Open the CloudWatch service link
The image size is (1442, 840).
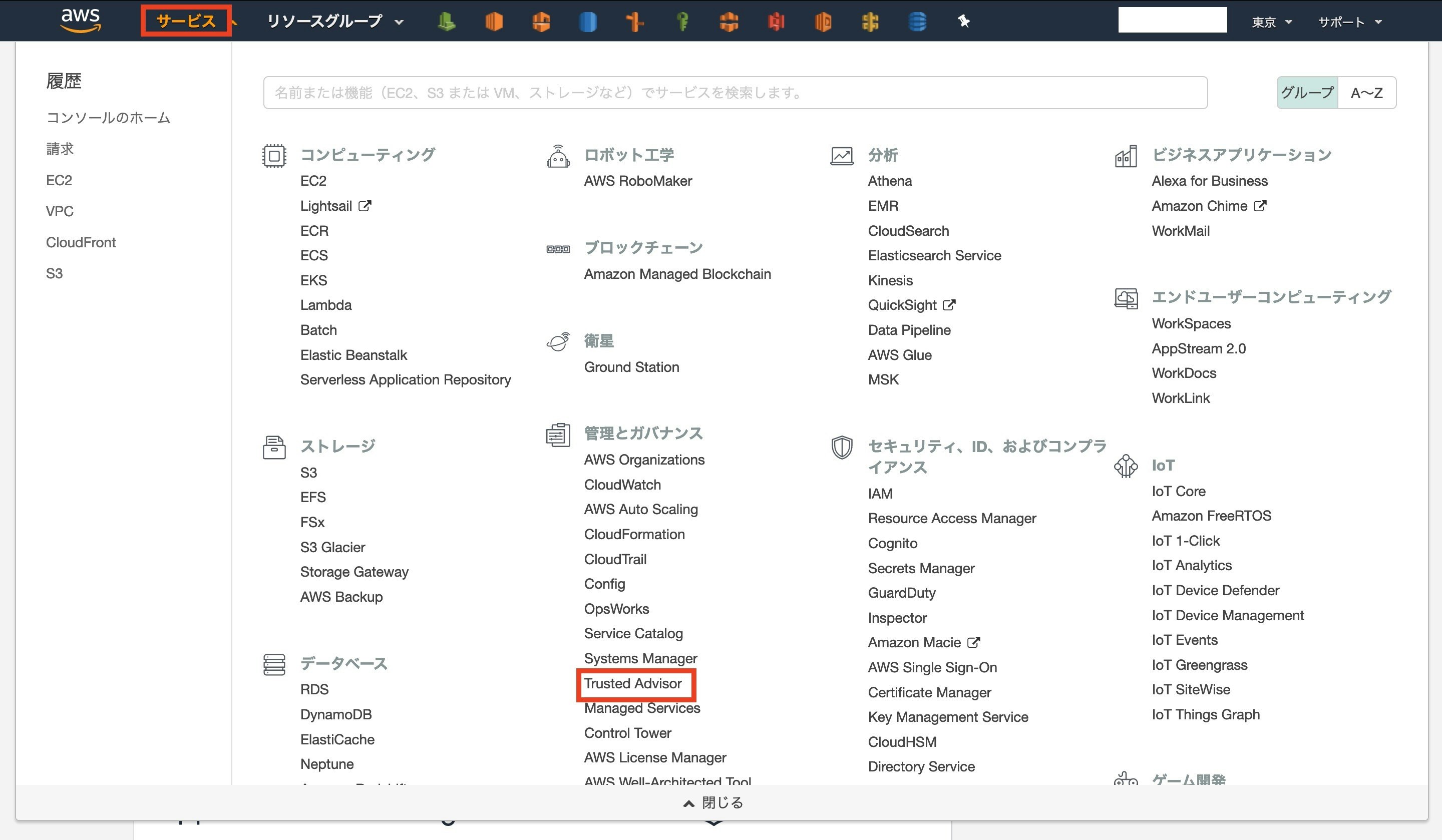pyautogui.click(x=622, y=485)
